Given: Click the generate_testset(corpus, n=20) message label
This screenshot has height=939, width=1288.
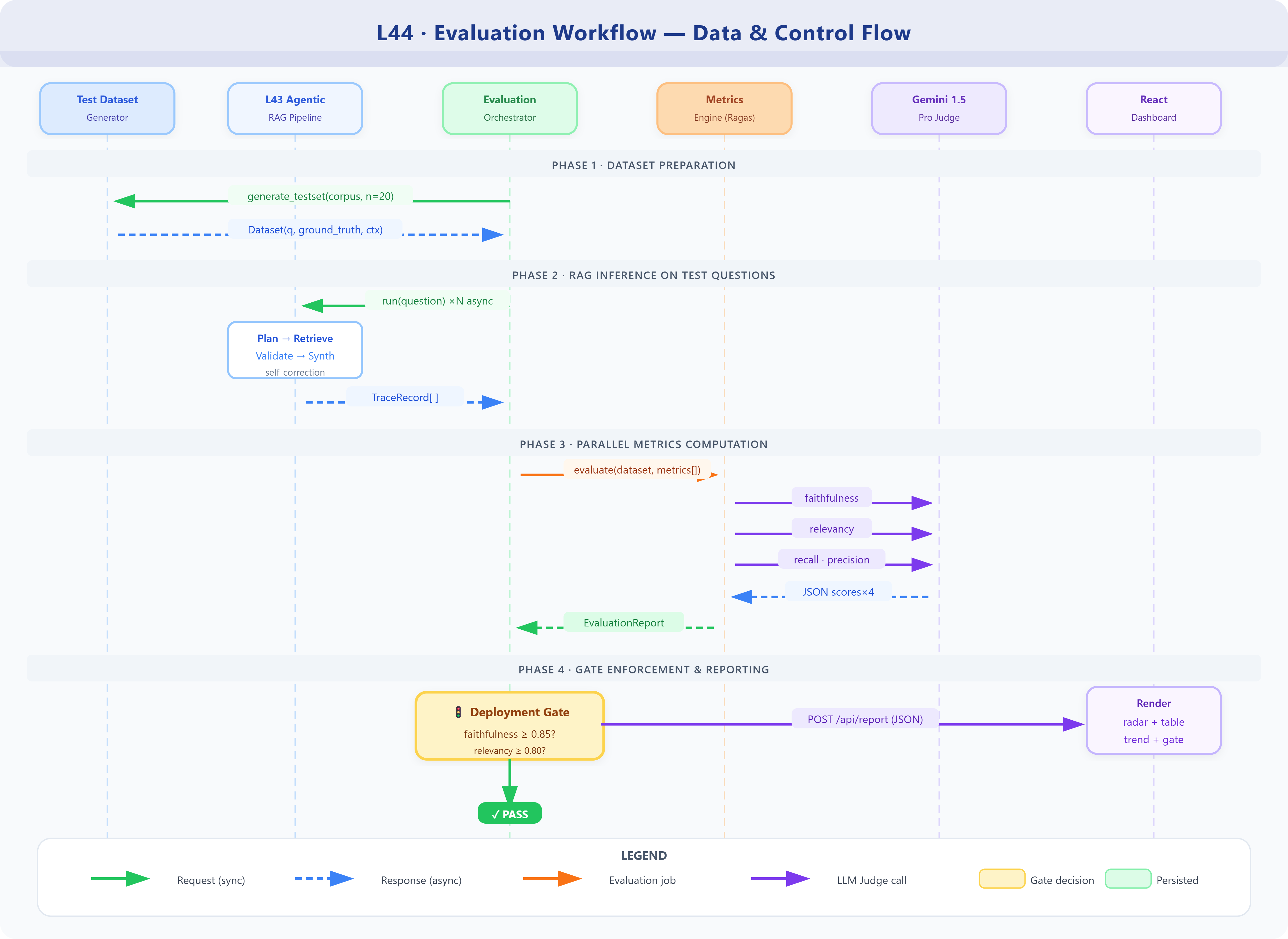Looking at the screenshot, I should click(320, 196).
